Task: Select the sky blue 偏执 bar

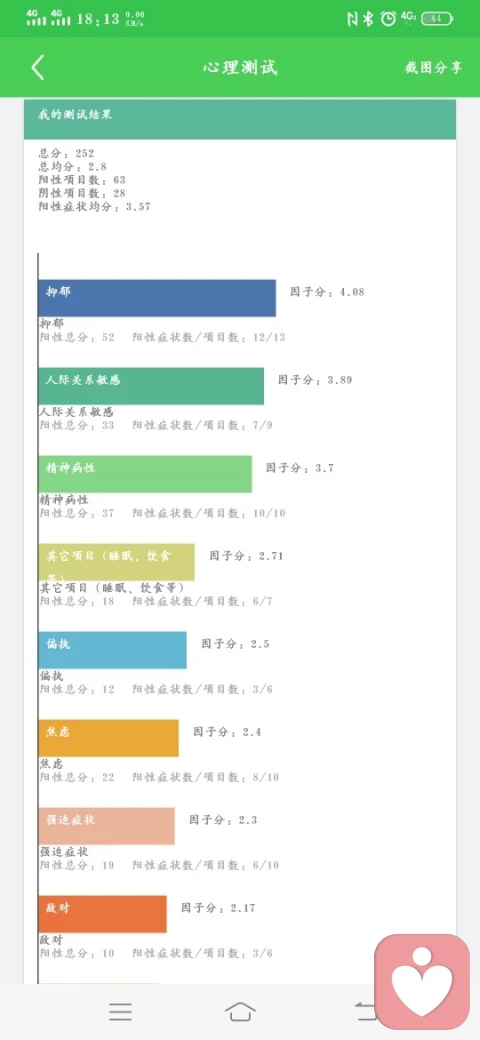Action: pos(112,650)
